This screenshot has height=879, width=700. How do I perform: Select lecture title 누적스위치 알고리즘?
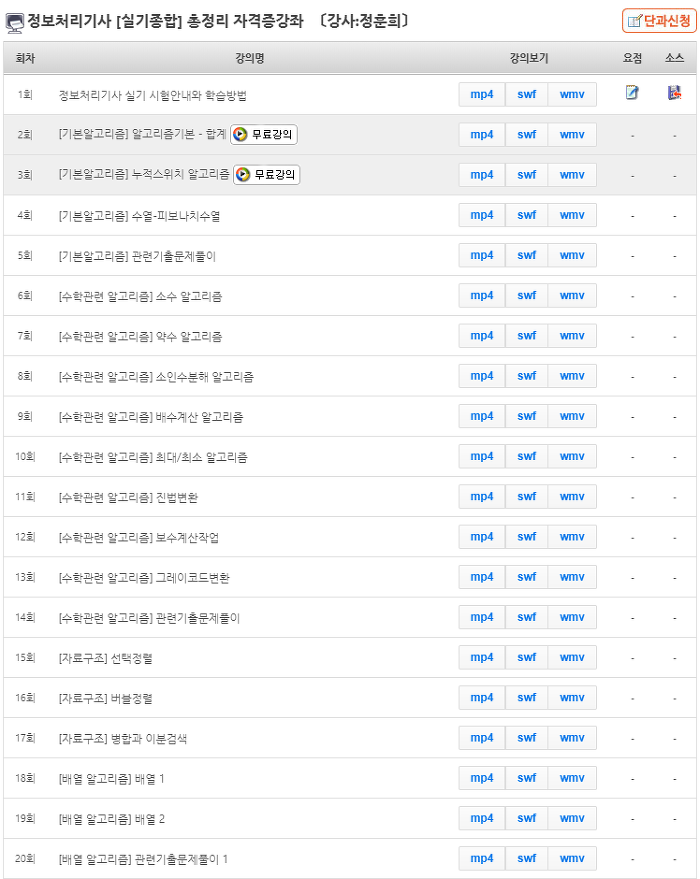(180, 175)
